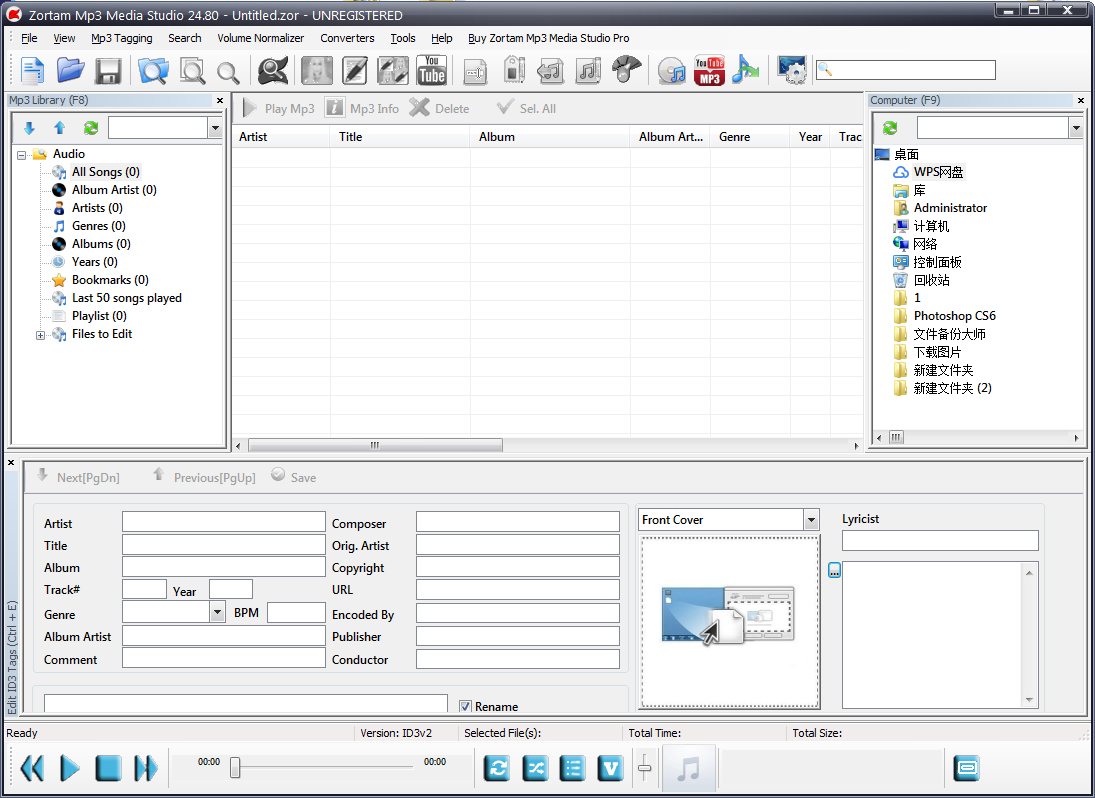Click the MP3 player device toolbar icon

pos(514,70)
